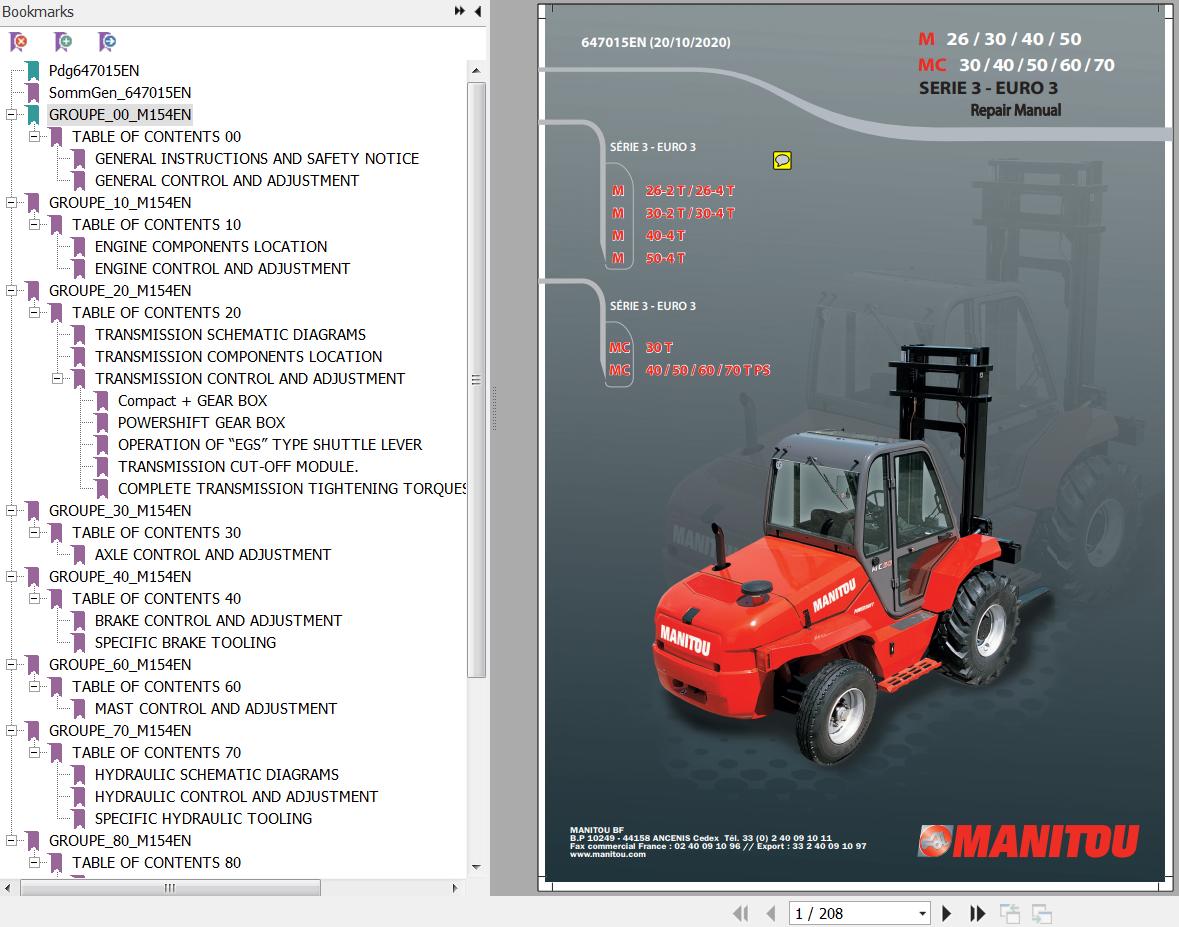Open GENERAL CONTROL AND ADJUSTMENT bookmark
Image resolution: width=1179 pixels, height=927 pixels.
(226, 180)
